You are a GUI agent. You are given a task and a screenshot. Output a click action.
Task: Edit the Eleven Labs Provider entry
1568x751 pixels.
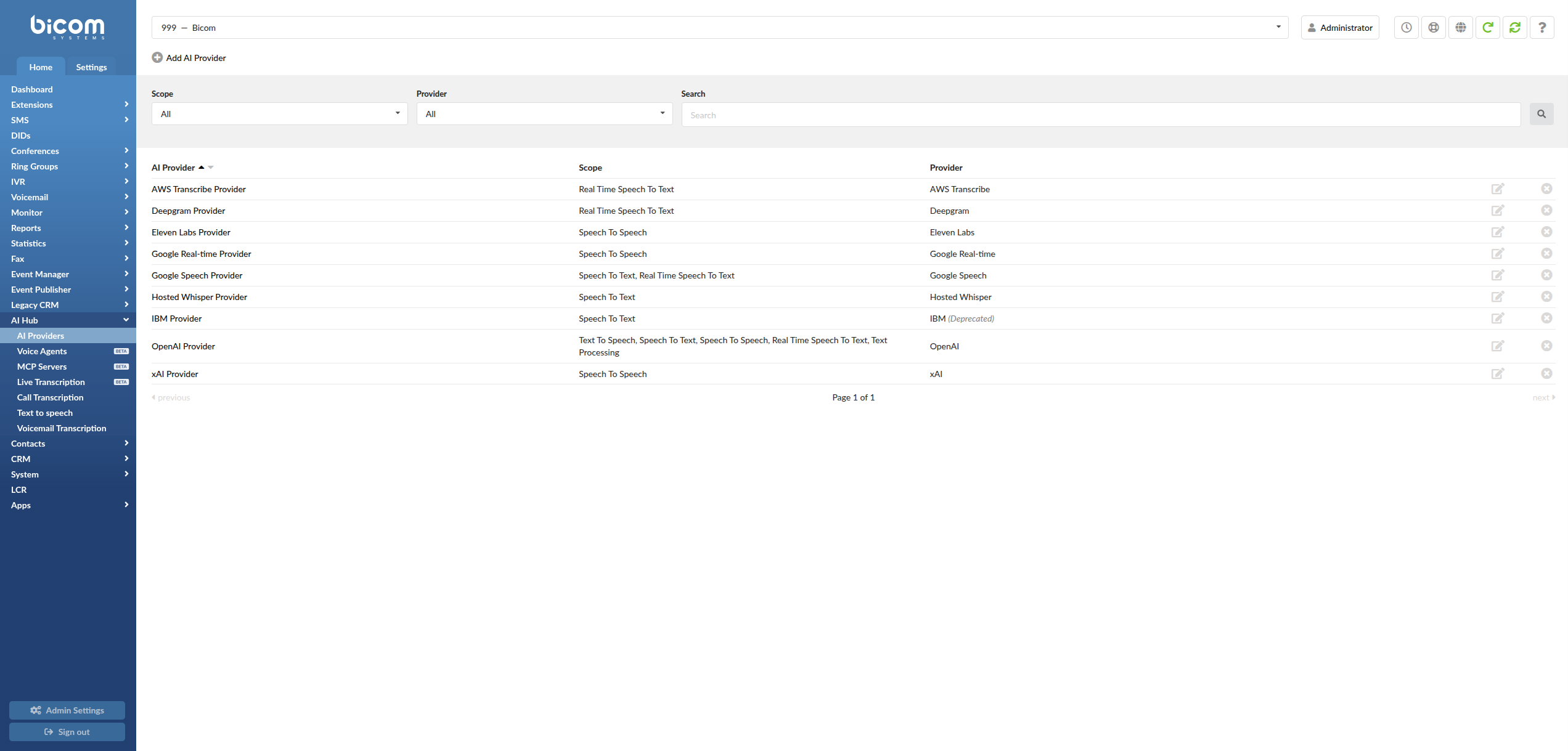pyautogui.click(x=1497, y=232)
